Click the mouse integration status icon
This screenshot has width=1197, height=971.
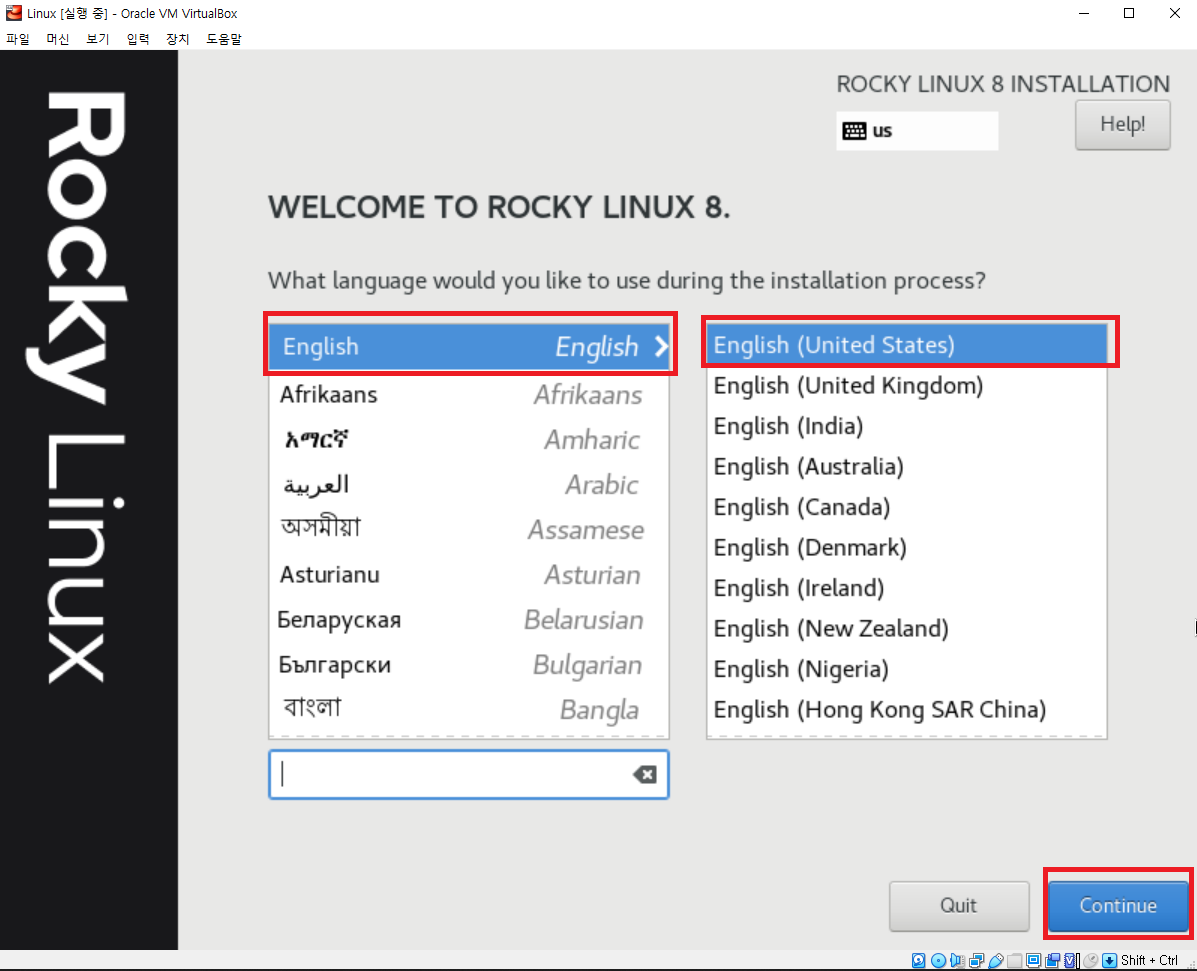1091,960
